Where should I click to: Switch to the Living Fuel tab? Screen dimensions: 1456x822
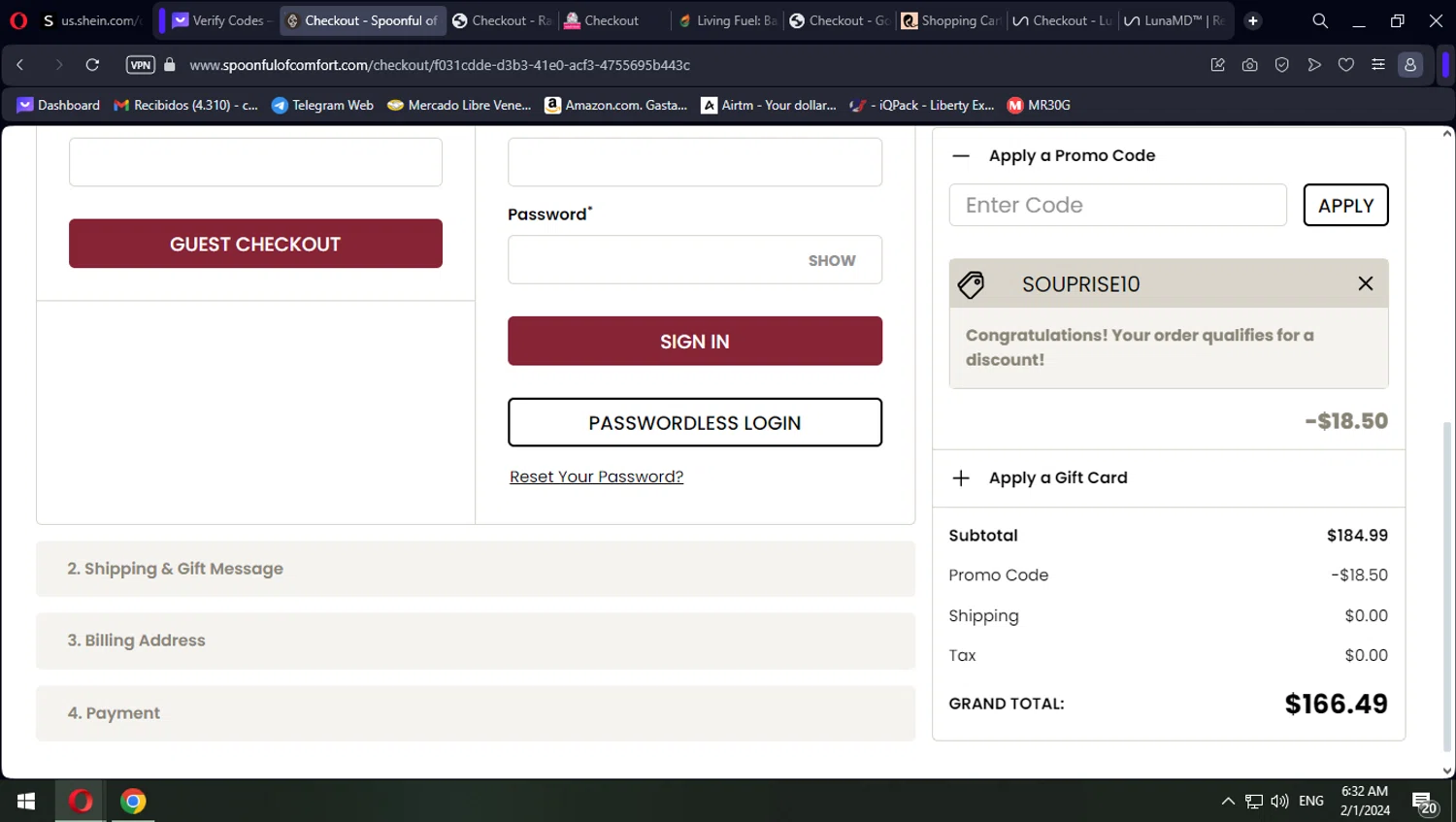(727, 20)
